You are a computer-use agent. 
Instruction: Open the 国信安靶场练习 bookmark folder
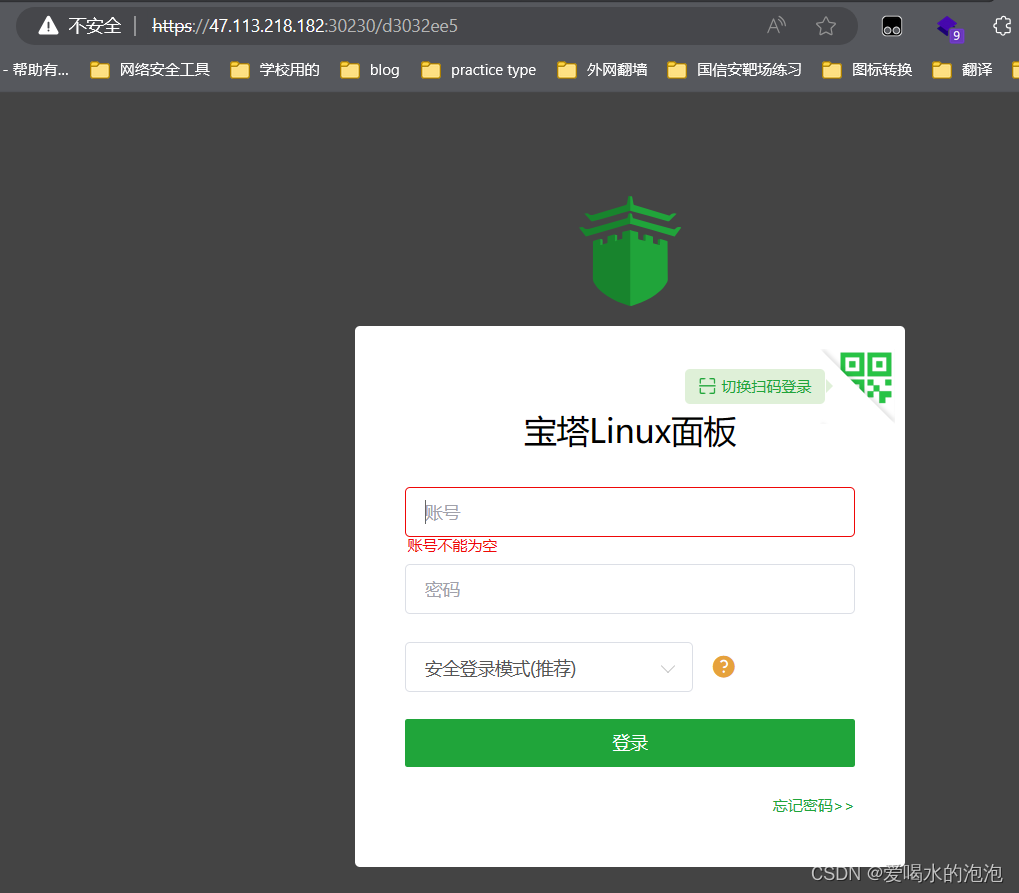(x=734, y=70)
